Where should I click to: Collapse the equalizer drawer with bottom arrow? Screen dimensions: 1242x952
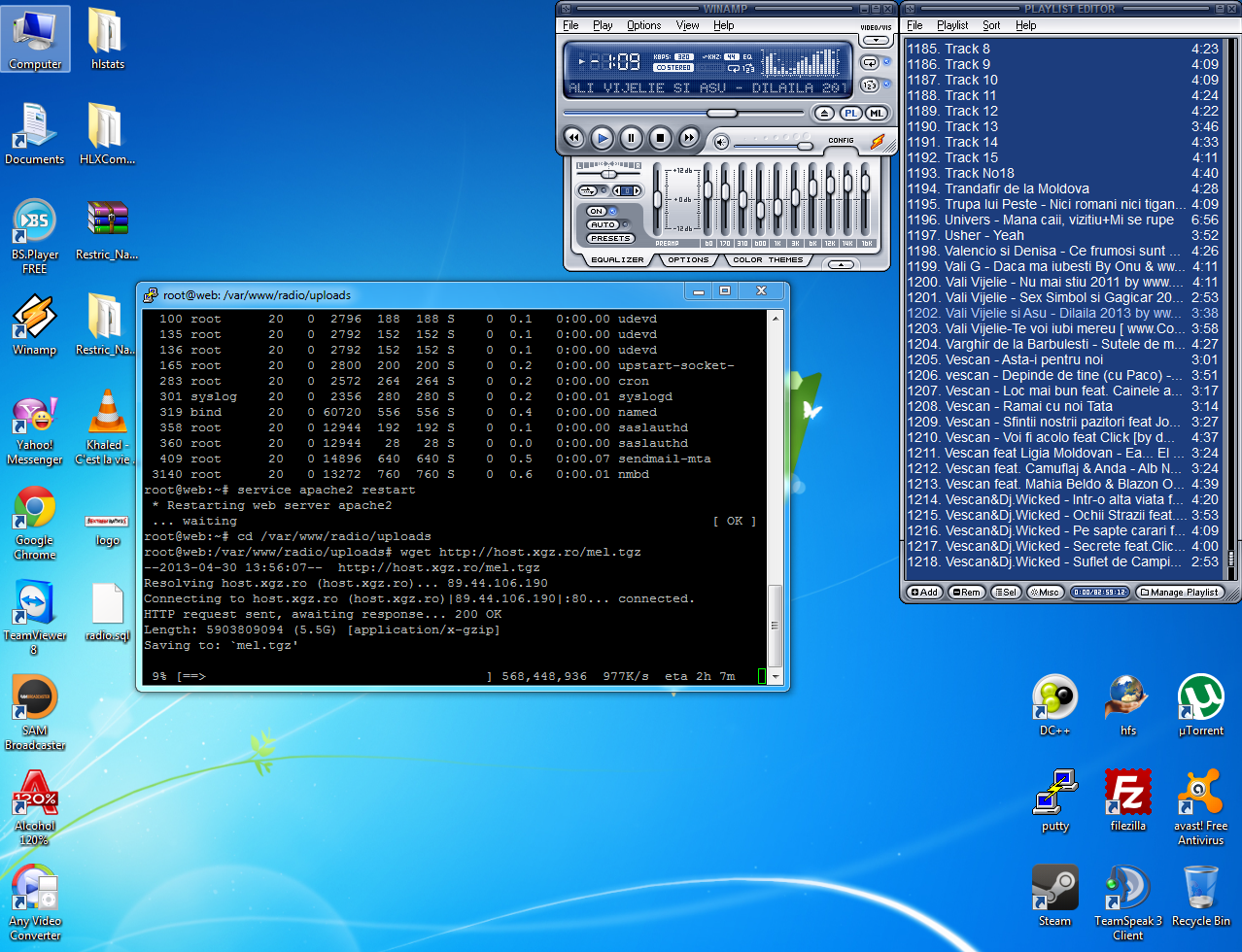841,264
